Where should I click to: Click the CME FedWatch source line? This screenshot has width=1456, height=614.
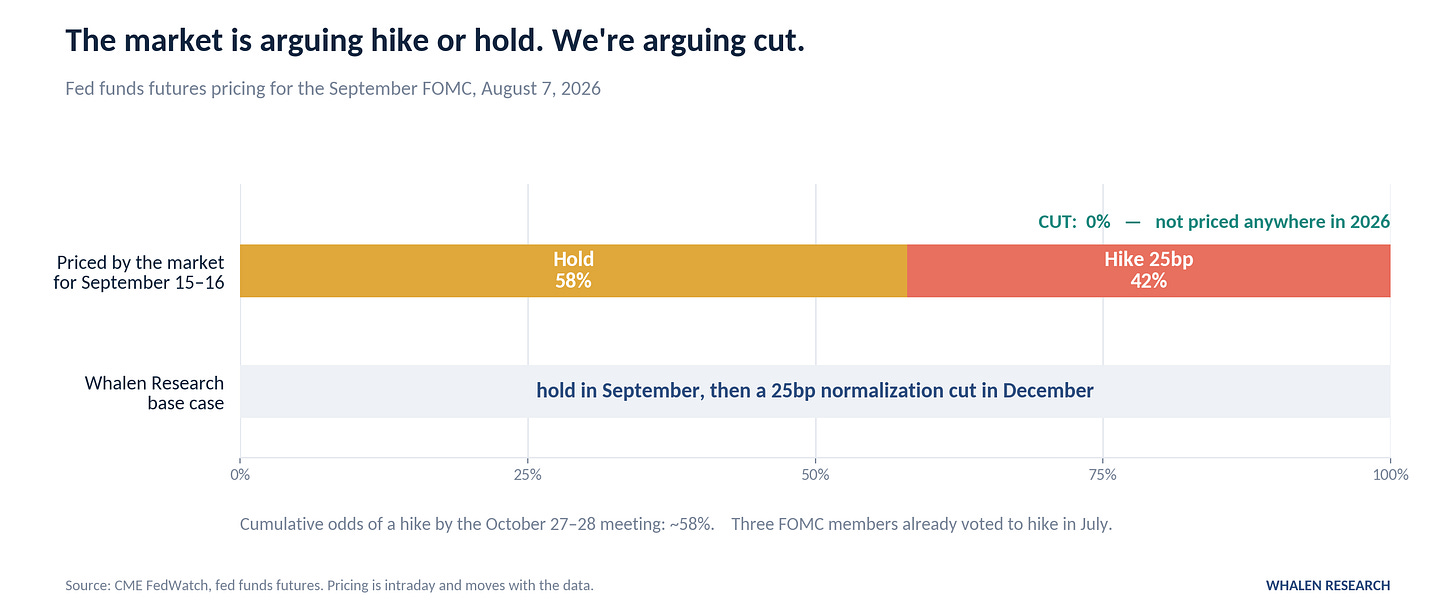click(329, 585)
